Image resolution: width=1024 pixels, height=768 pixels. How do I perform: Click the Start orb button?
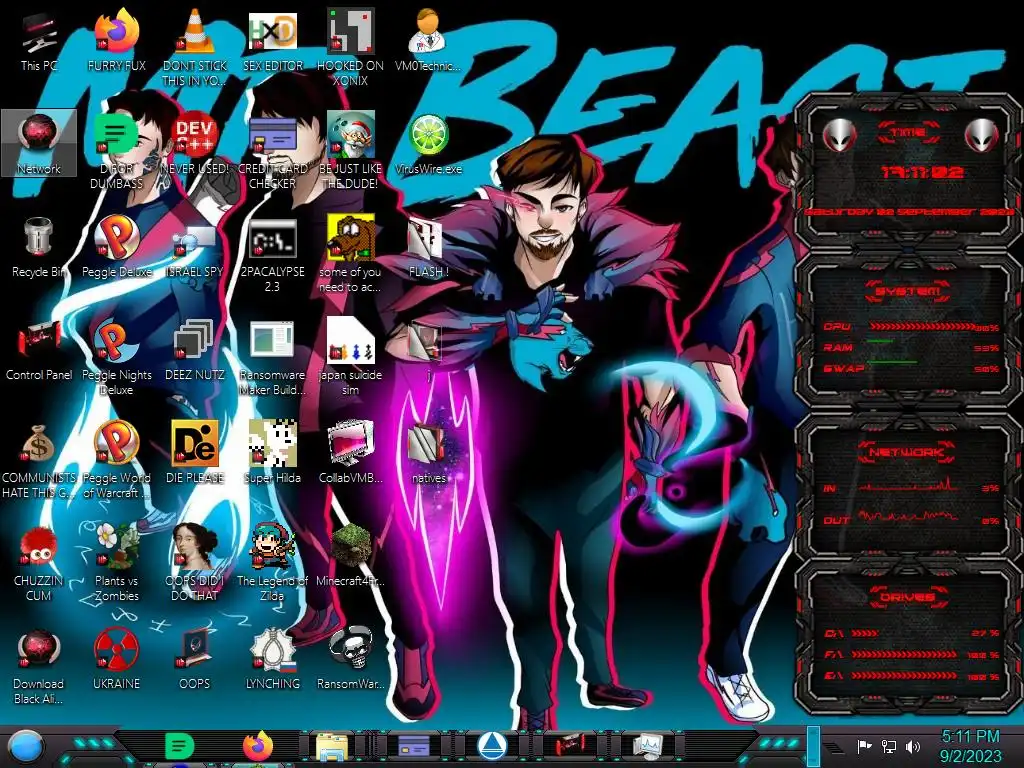point(25,747)
